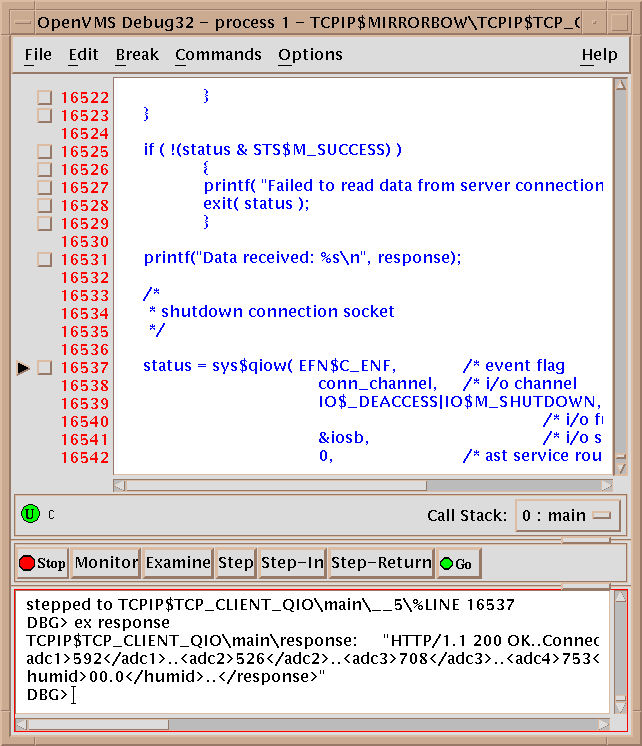Click the Step button
642x746 pixels.
click(x=236, y=563)
